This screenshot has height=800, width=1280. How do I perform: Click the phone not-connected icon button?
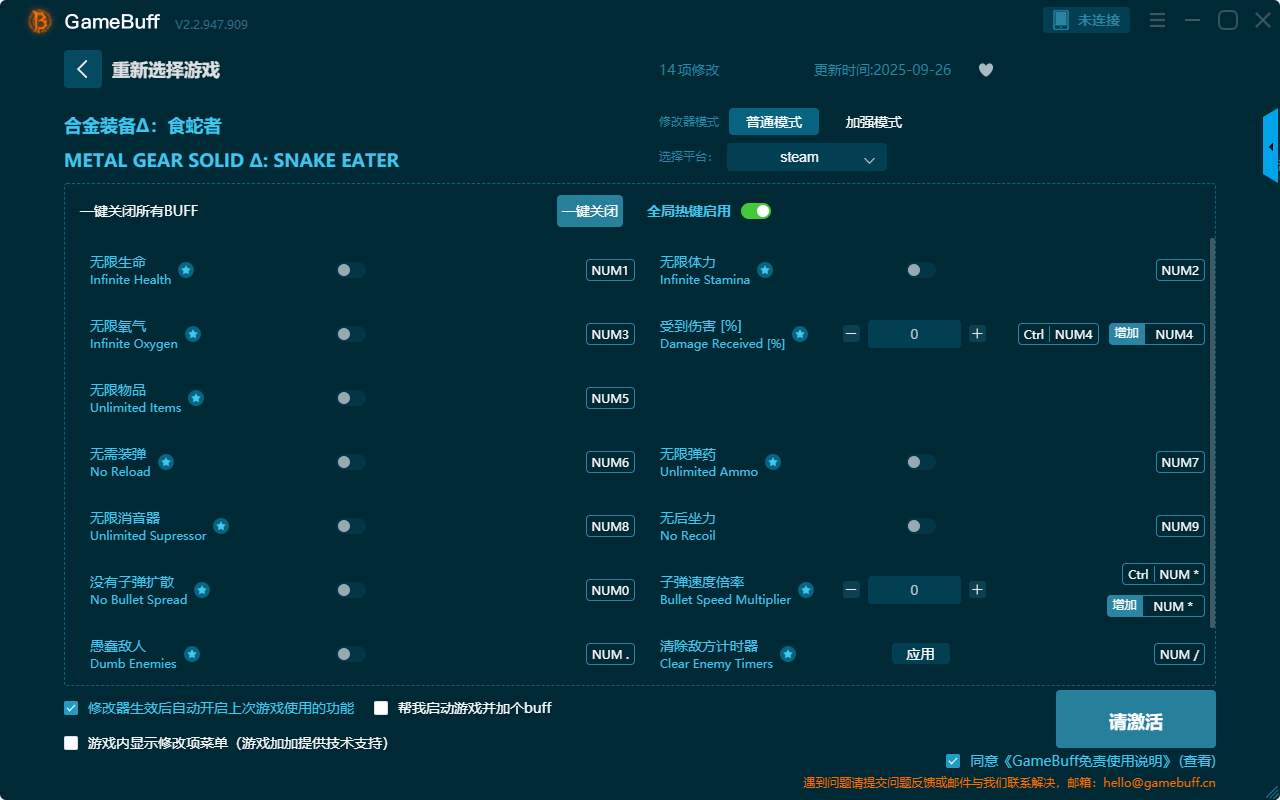[x=1087, y=20]
